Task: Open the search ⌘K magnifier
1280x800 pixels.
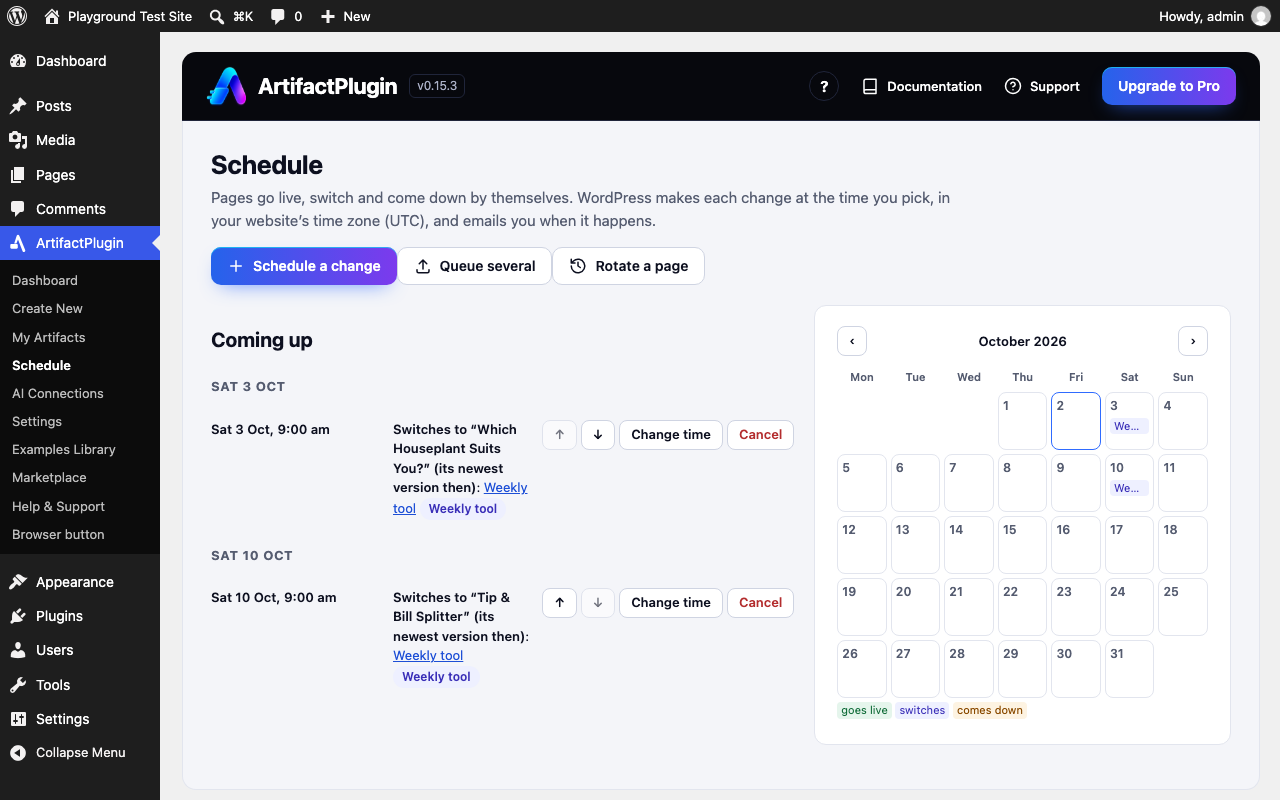Action: [x=217, y=16]
